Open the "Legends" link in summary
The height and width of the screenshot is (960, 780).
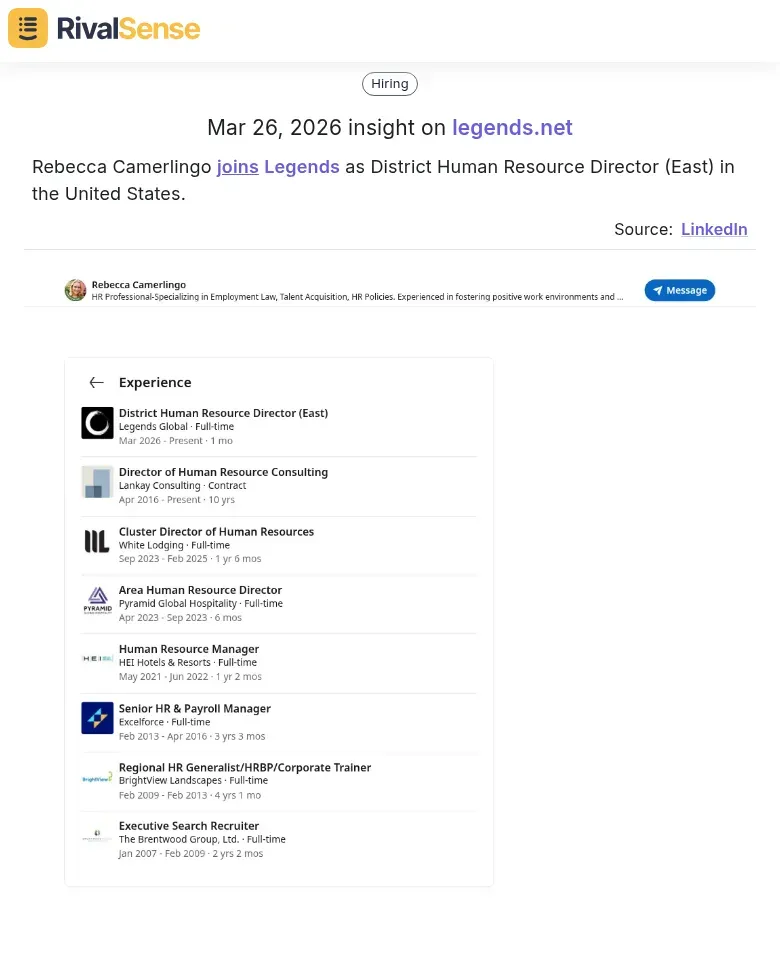(302, 167)
